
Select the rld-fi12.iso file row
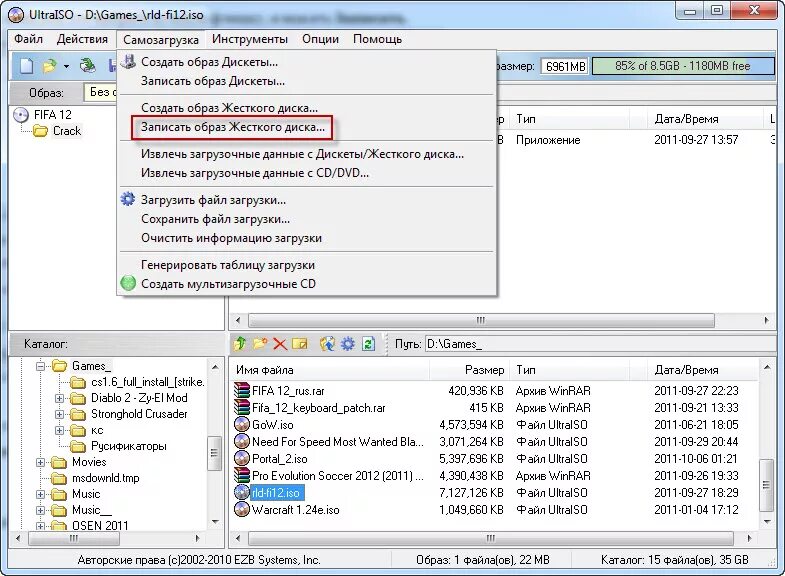click(x=493, y=493)
